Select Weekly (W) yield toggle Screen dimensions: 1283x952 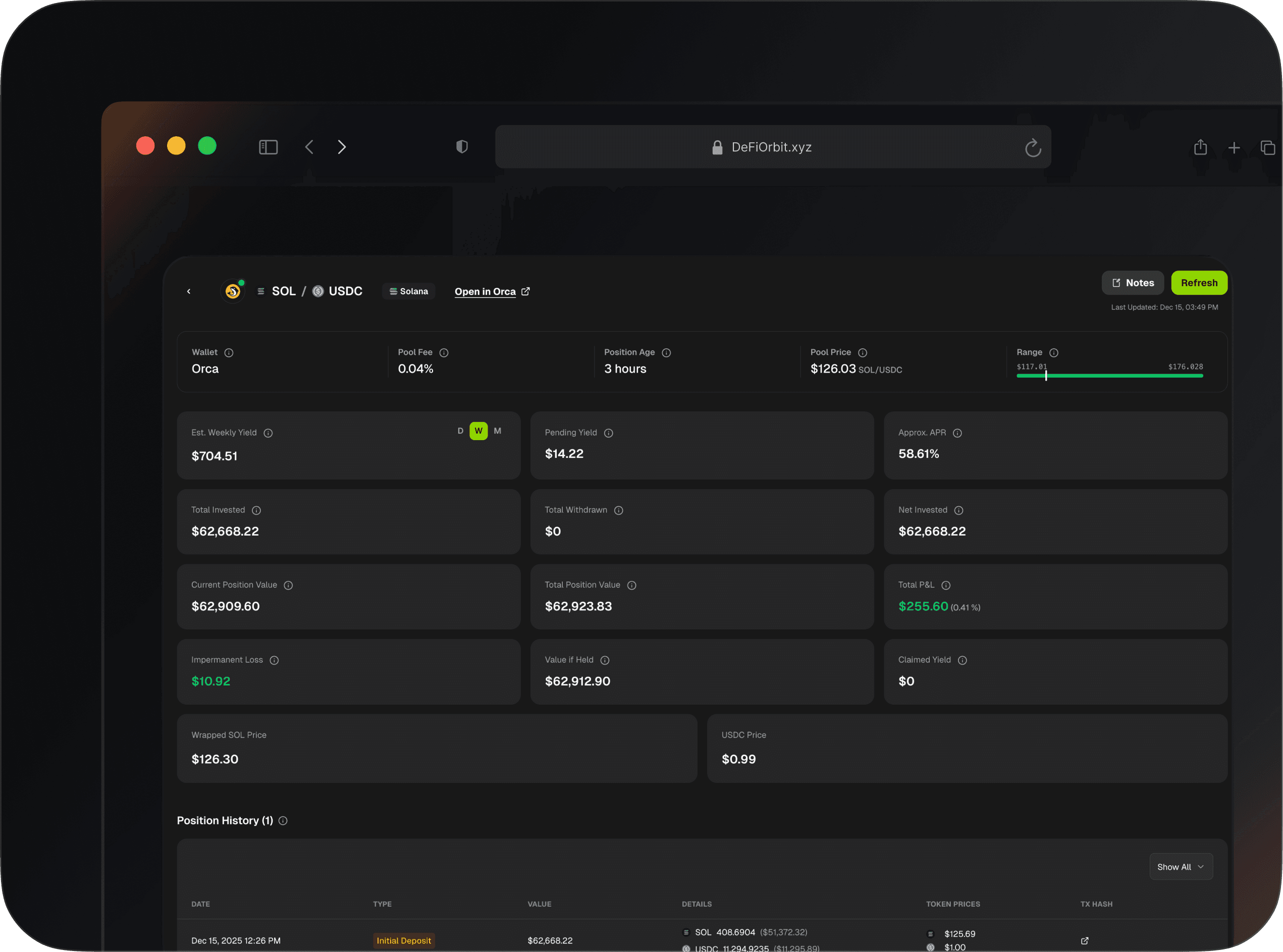[x=478, y=431]
